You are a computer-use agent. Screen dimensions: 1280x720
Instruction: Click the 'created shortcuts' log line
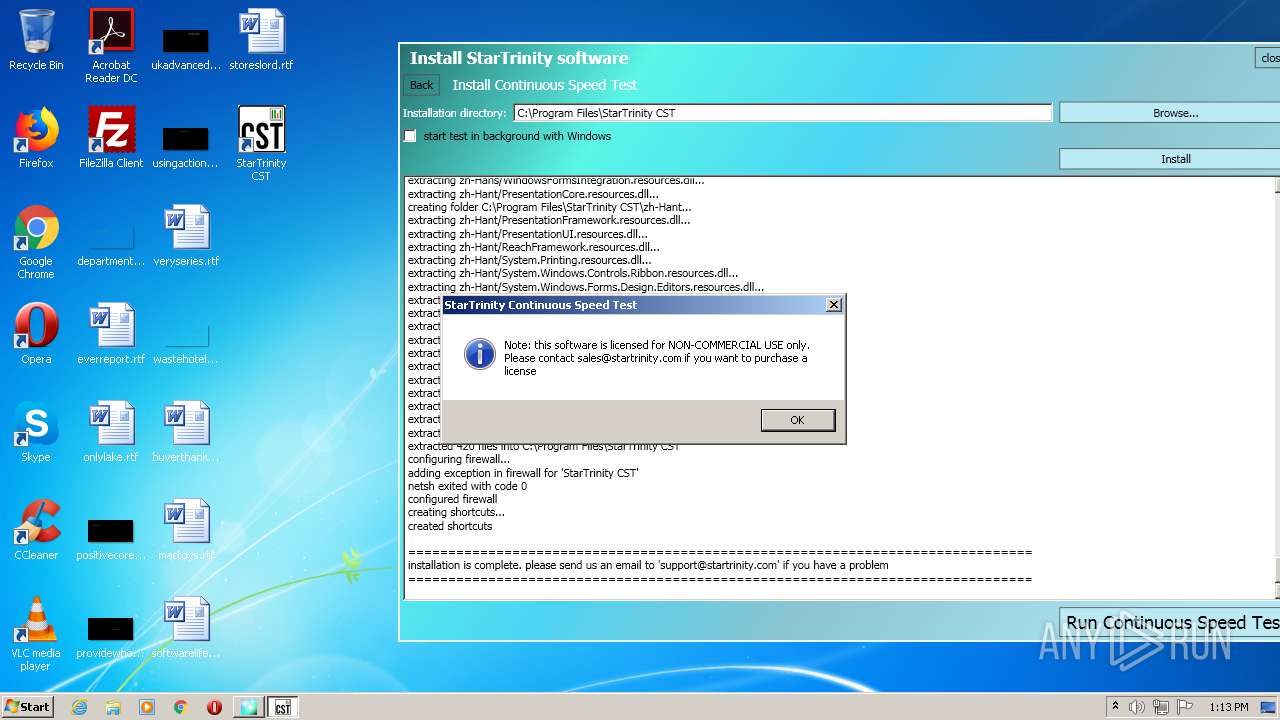[450, 526]
